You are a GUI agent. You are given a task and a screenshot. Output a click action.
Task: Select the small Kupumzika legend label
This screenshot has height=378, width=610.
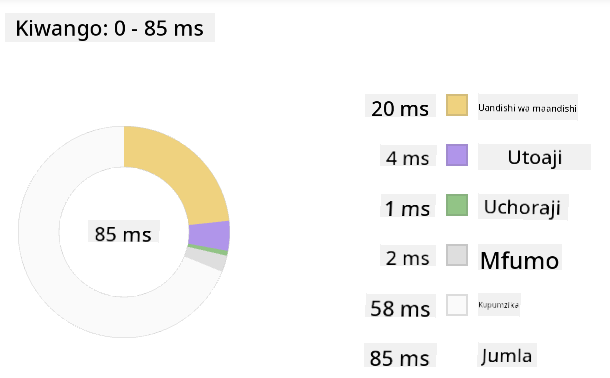point(499,304)
